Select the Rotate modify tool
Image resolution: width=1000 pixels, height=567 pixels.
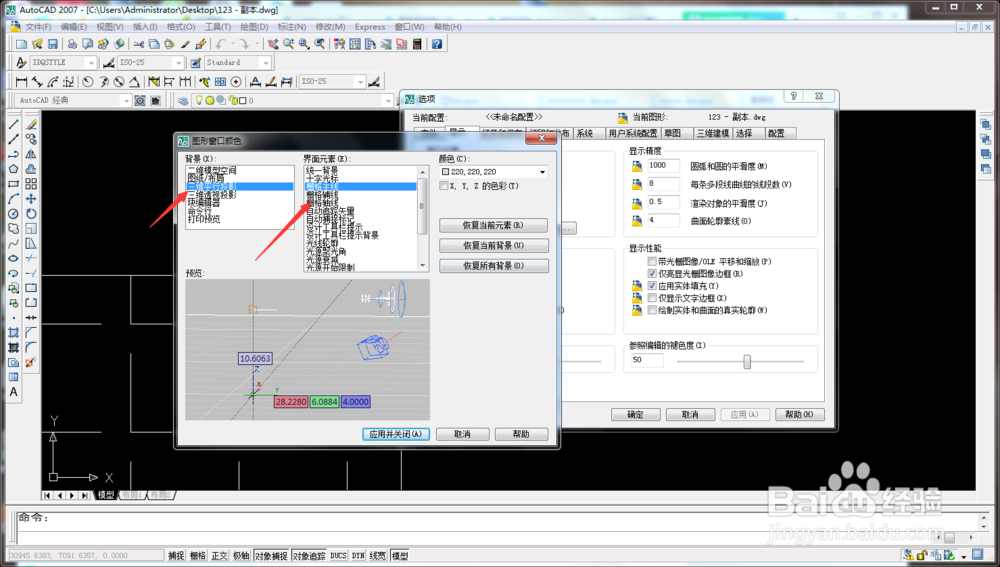(31, 214)
